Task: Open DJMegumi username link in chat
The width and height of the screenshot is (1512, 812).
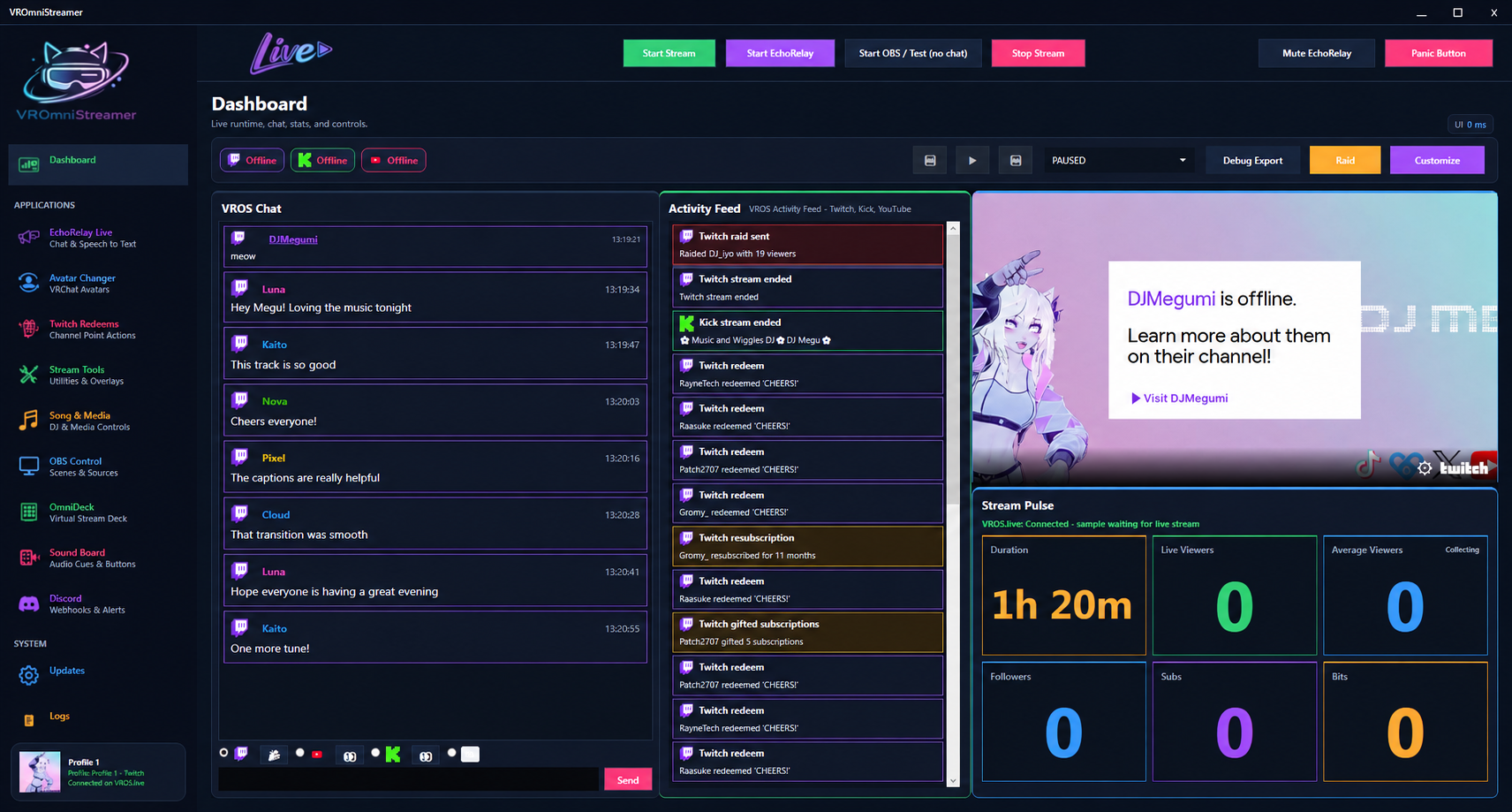Action: point(293,239)
